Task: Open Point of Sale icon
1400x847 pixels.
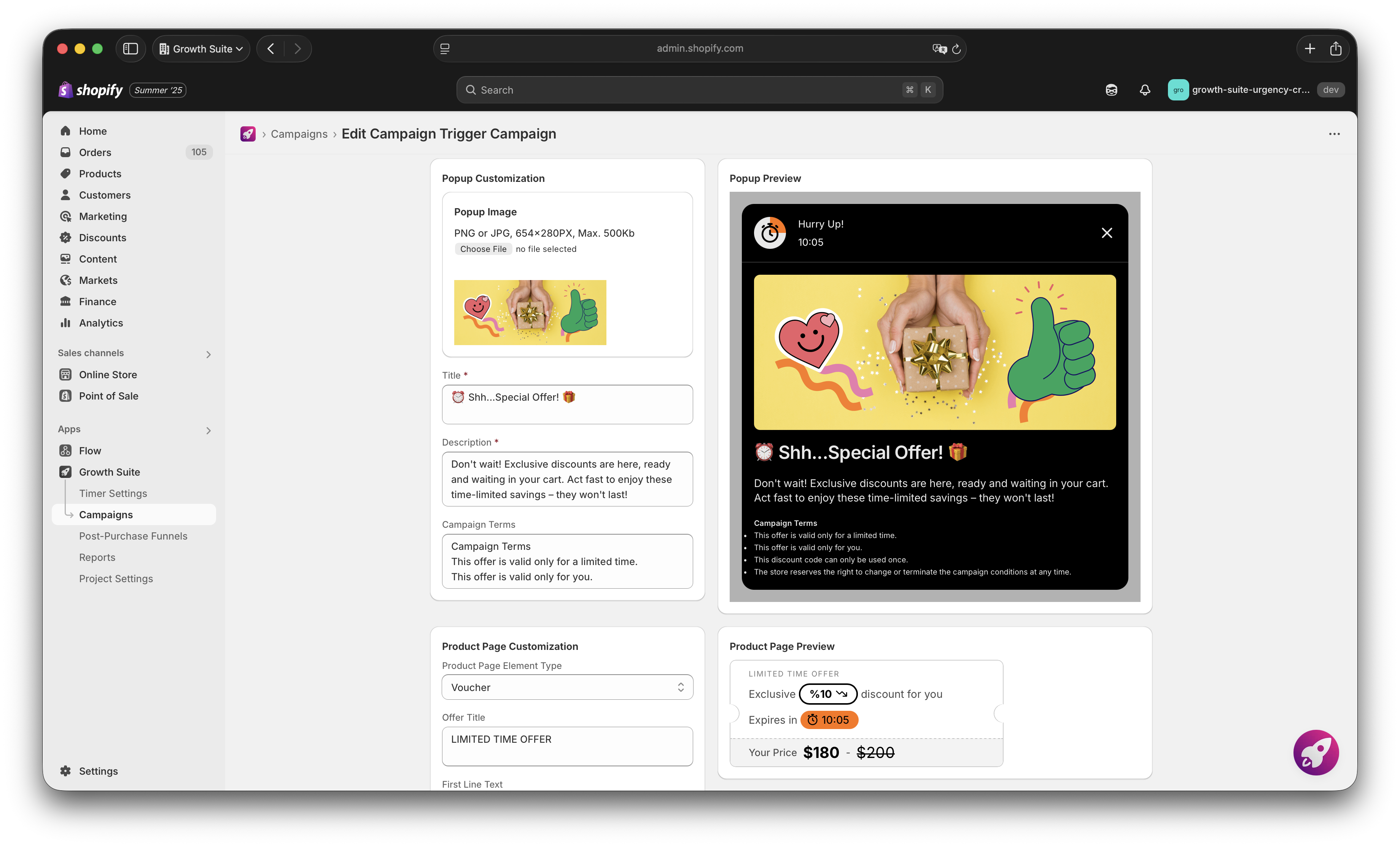Action: [x=65, y=396]
